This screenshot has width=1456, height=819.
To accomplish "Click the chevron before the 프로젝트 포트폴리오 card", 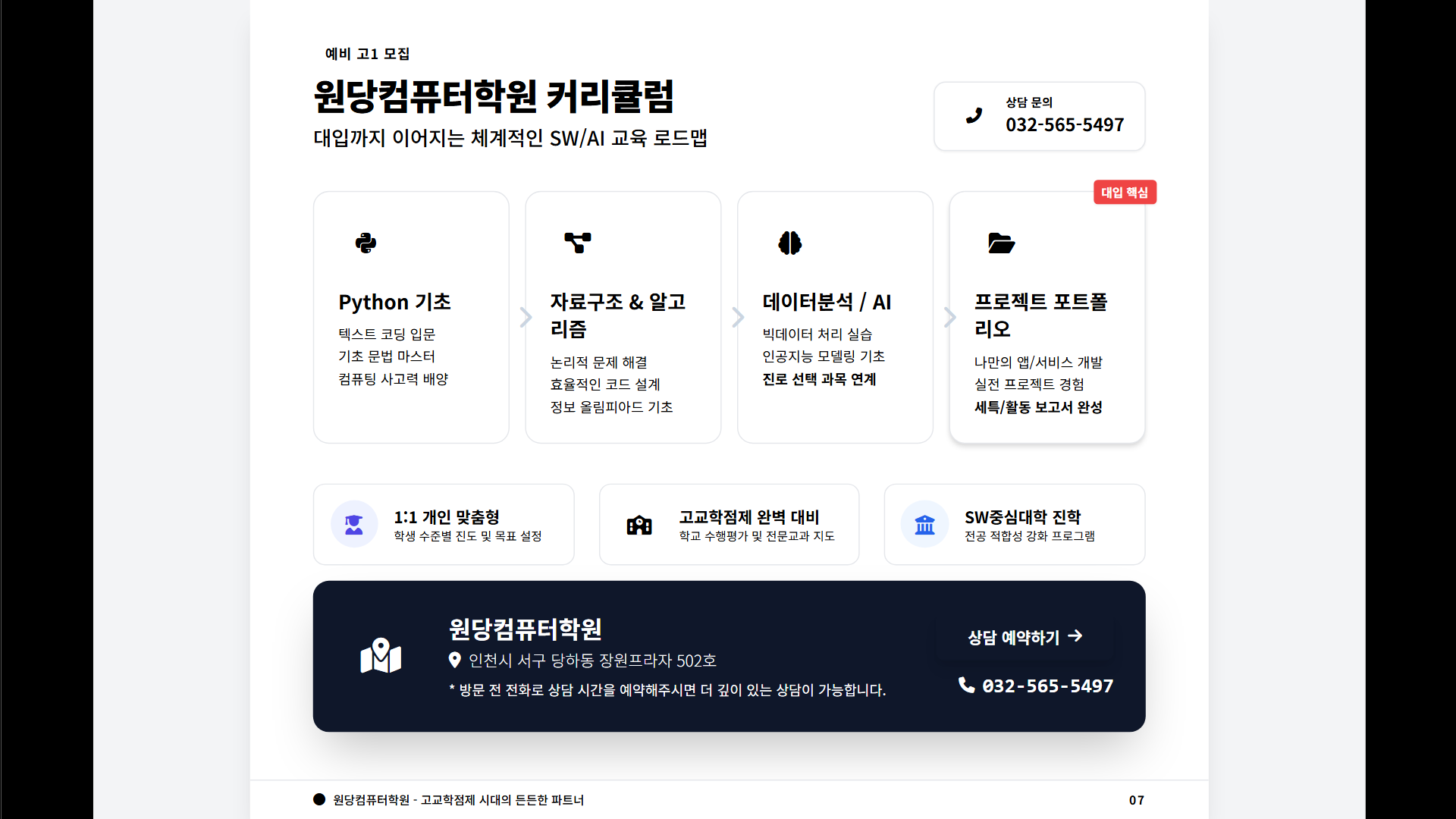I will 949,317.
